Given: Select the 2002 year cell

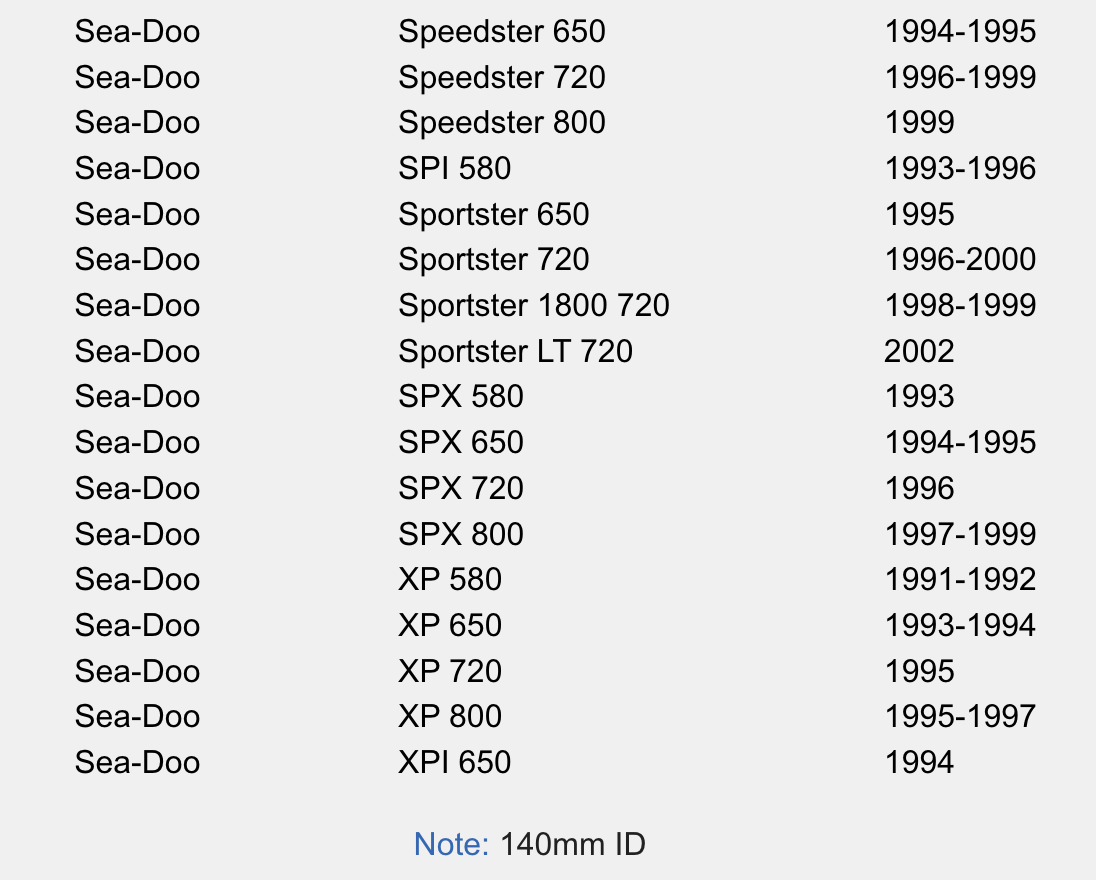Looking at the screenshot, I should (x=919, y=351).
